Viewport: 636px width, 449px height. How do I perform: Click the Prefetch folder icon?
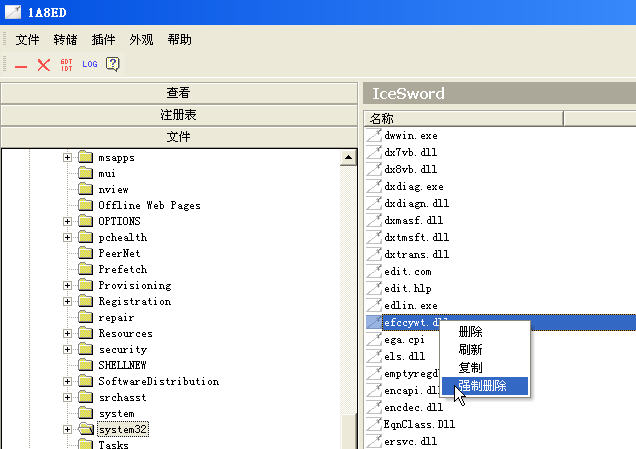pyautogui.click(x=86, y=269)
